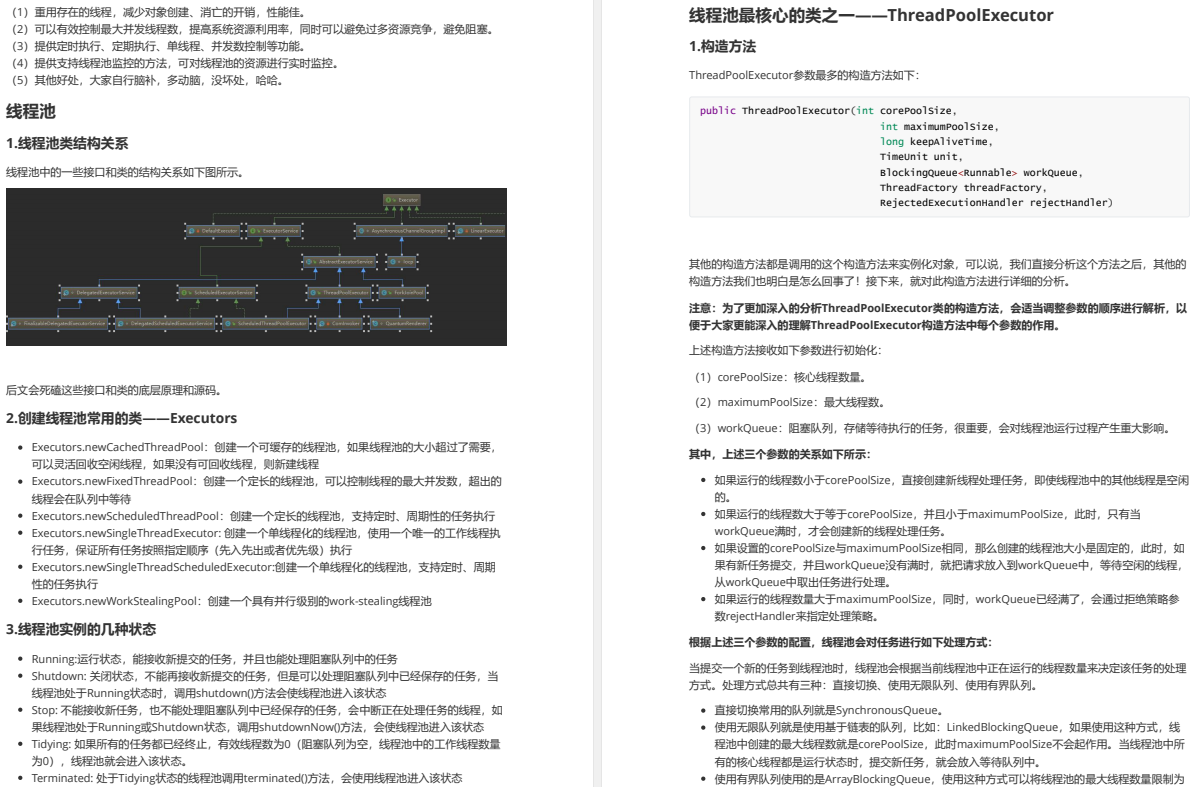This screenshot has height=787, width=1190.
Task: Click bullet 如果运行的线程数小于corePoolSize
Action: 950,489
